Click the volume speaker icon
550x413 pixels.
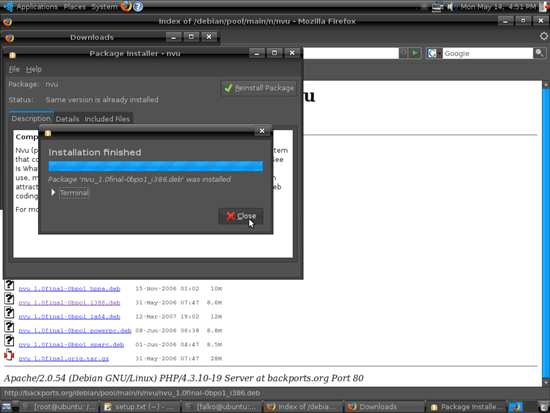click(x=451, y=7)
